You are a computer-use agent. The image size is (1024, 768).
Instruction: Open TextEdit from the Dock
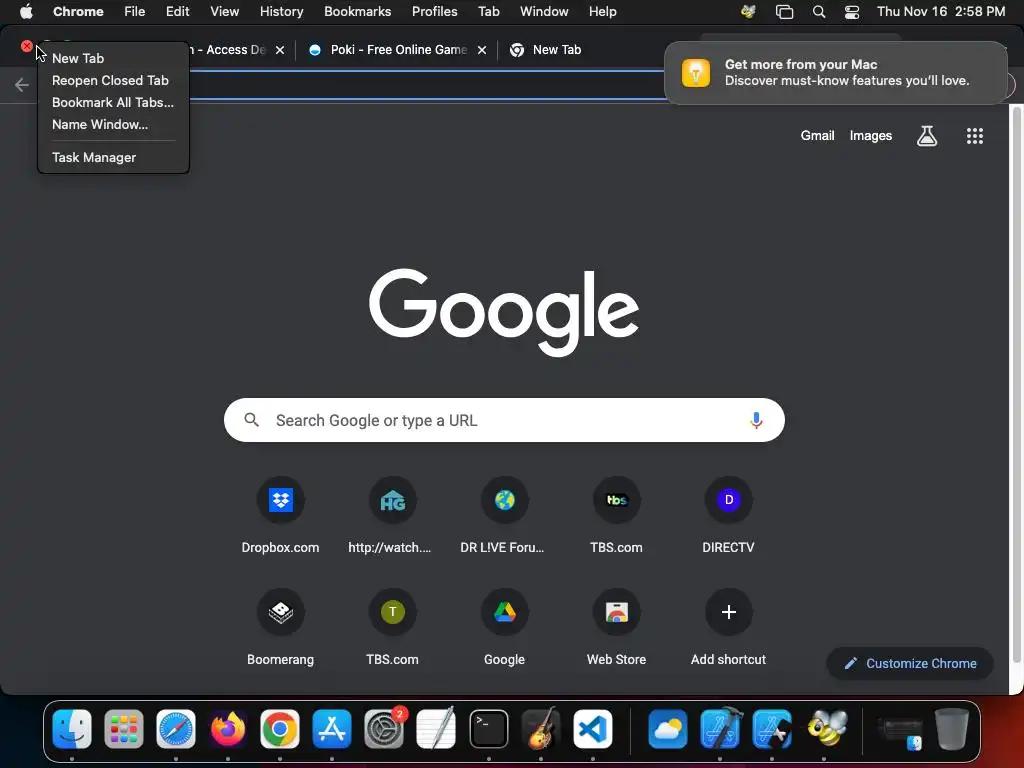click(x=436, y=729)
